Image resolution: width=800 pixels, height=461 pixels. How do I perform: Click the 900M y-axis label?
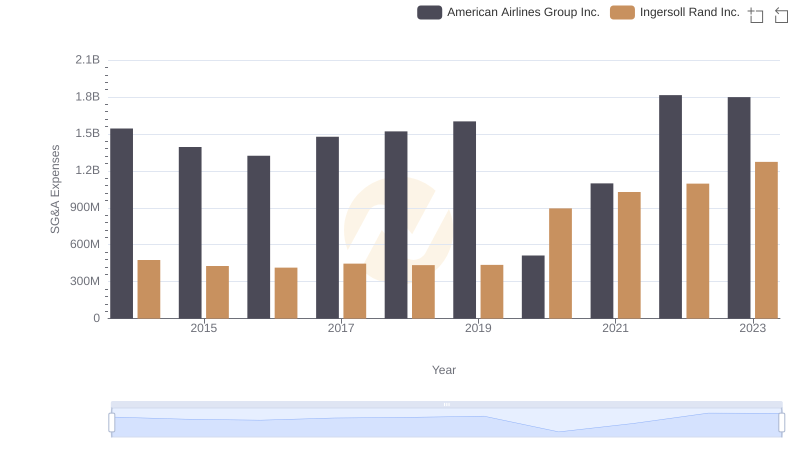85,208
